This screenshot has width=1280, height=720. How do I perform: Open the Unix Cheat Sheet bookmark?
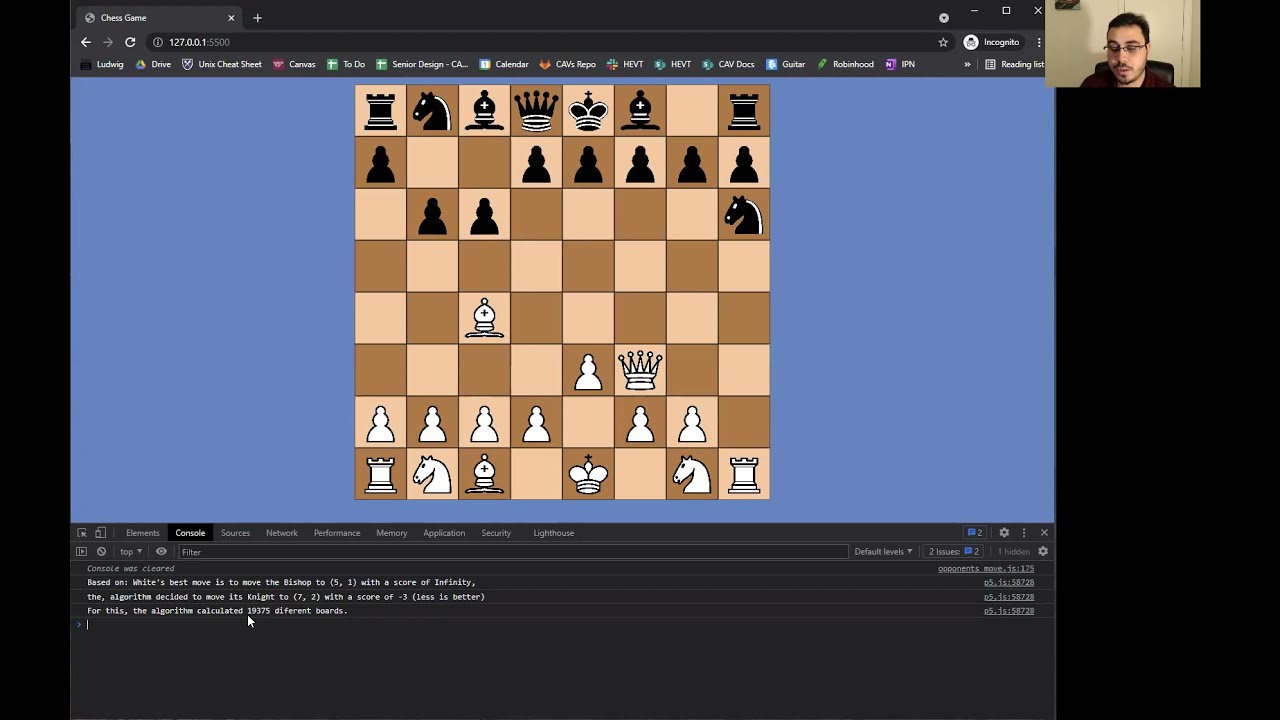(222, 64)
